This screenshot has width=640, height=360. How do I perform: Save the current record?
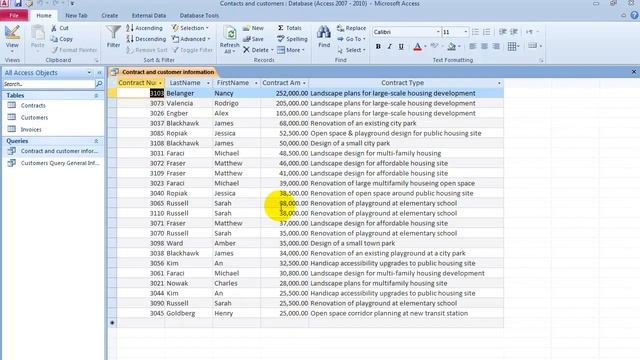click(253, 39)
